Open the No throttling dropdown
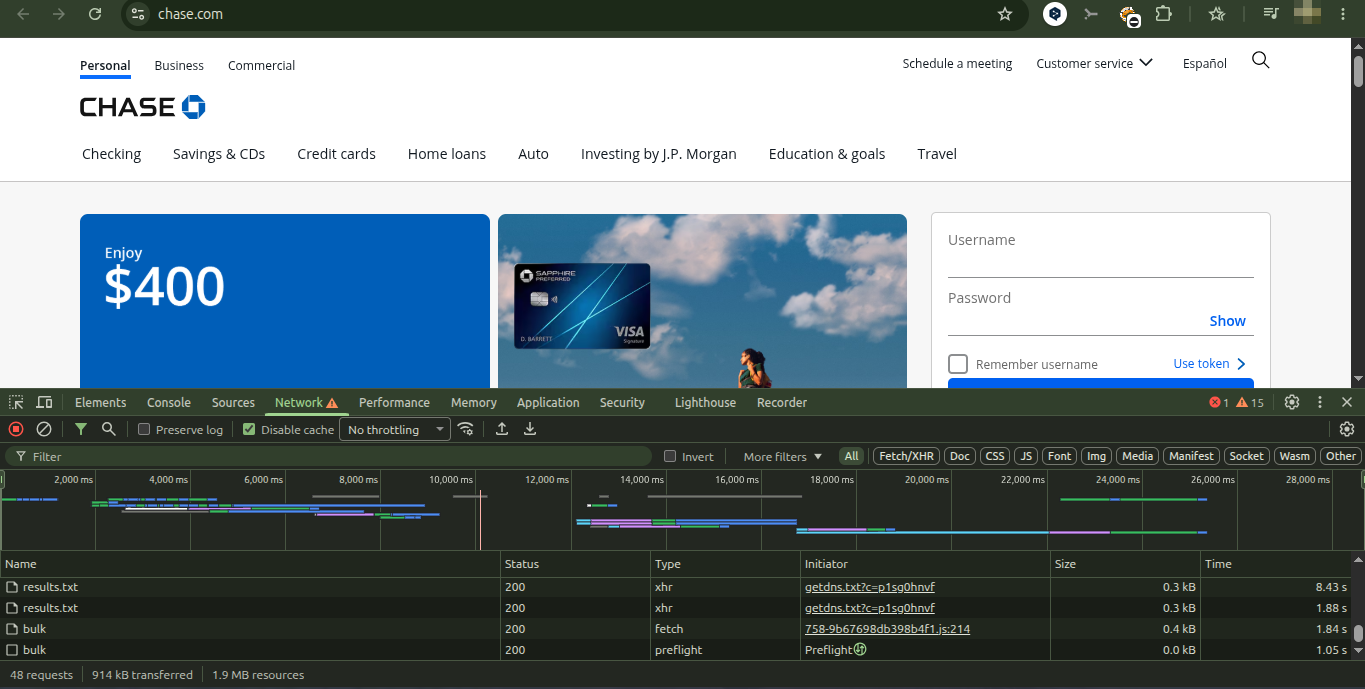 (x=396, y=429)
